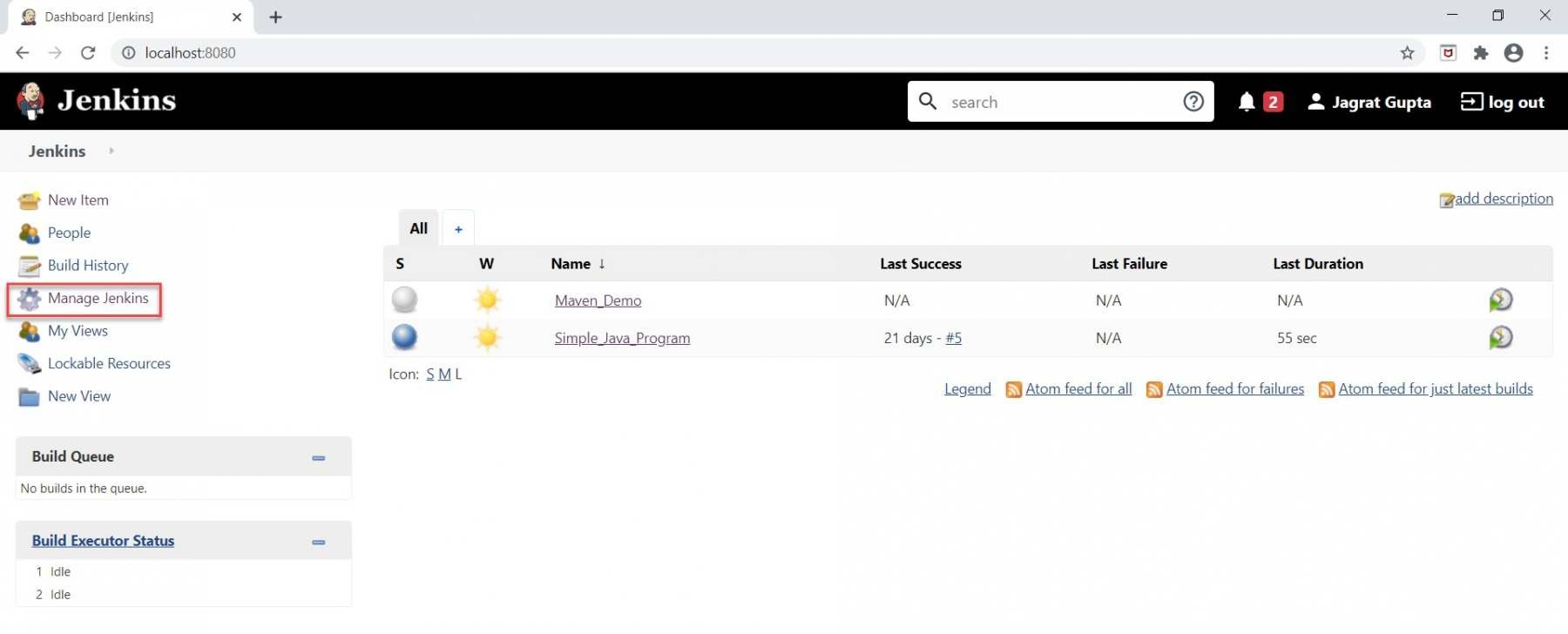
Task: Open the Chrome three-dot menu
Action: 1546,53
